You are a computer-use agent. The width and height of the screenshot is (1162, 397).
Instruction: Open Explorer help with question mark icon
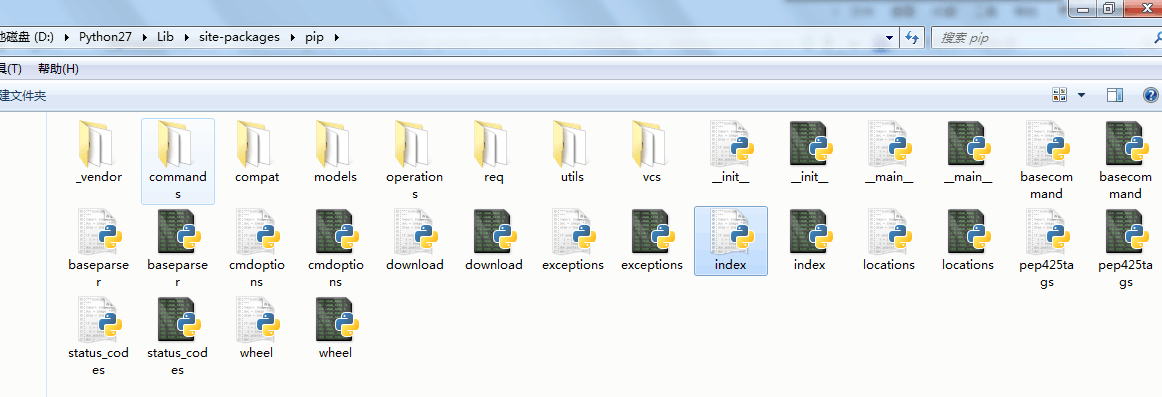coord(1151,95)
